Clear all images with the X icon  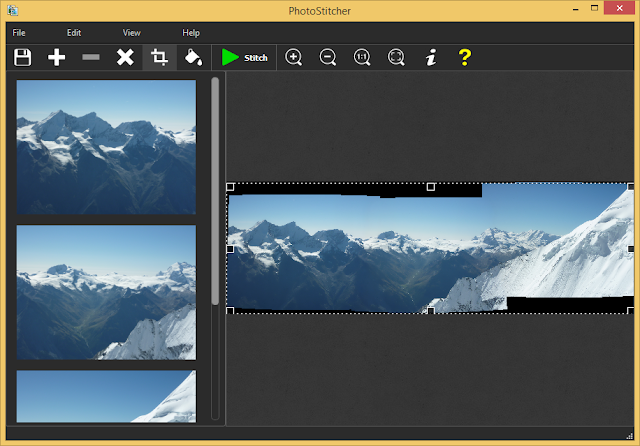tap(125, 57)
